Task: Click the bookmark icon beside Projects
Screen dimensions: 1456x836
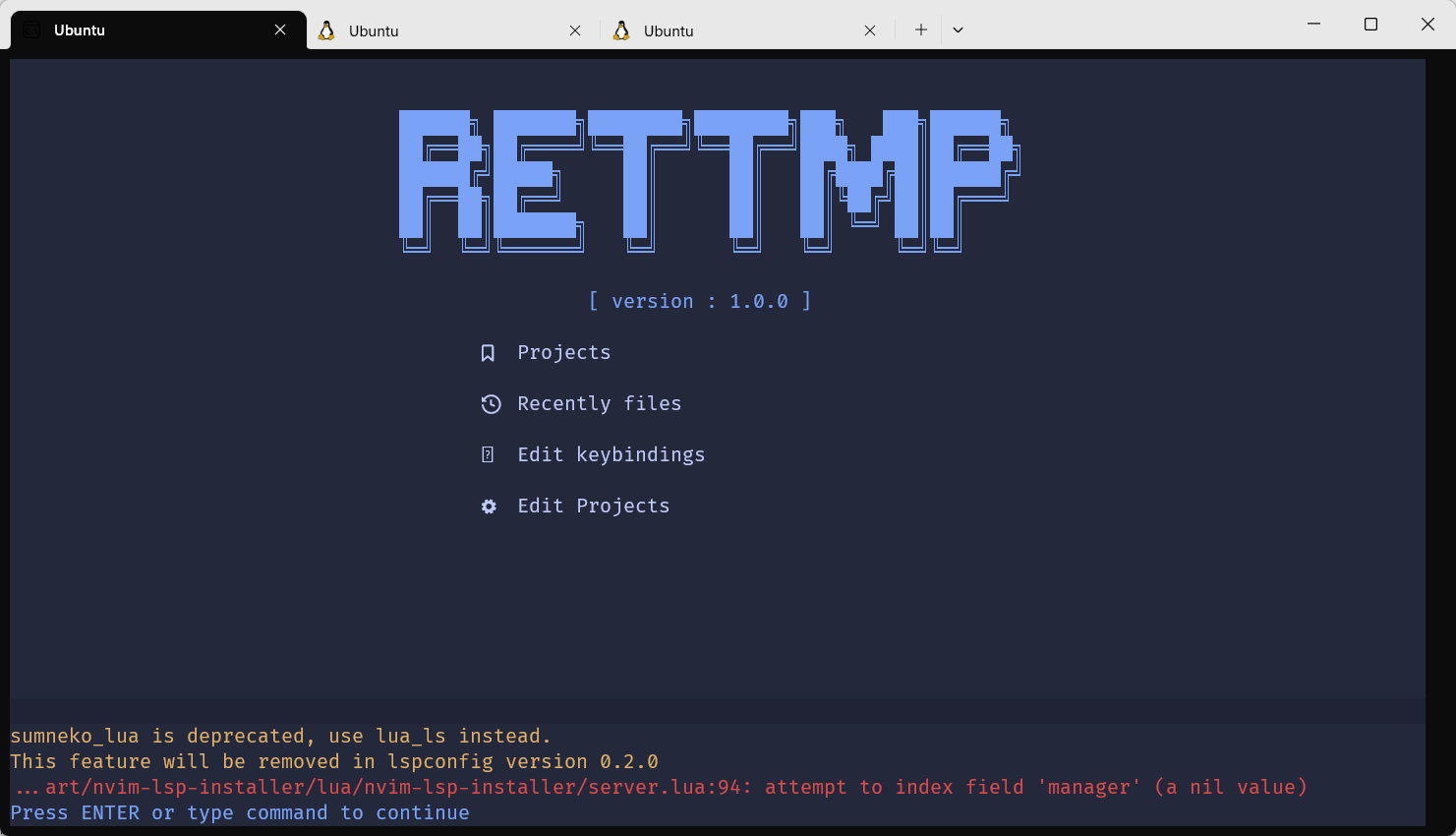Action: point(489,352)
